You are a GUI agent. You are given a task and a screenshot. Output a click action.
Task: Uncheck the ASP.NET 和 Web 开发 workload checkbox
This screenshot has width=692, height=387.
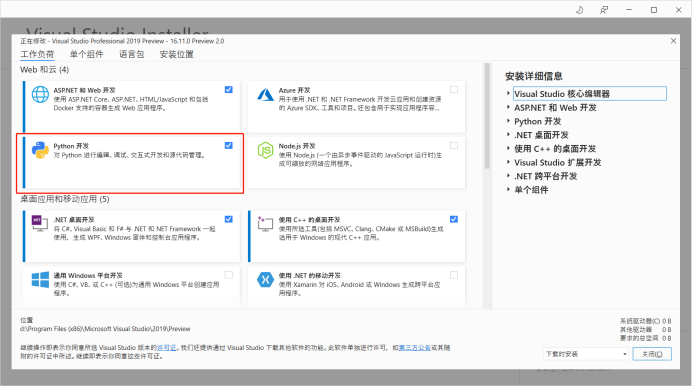point(229,90)
